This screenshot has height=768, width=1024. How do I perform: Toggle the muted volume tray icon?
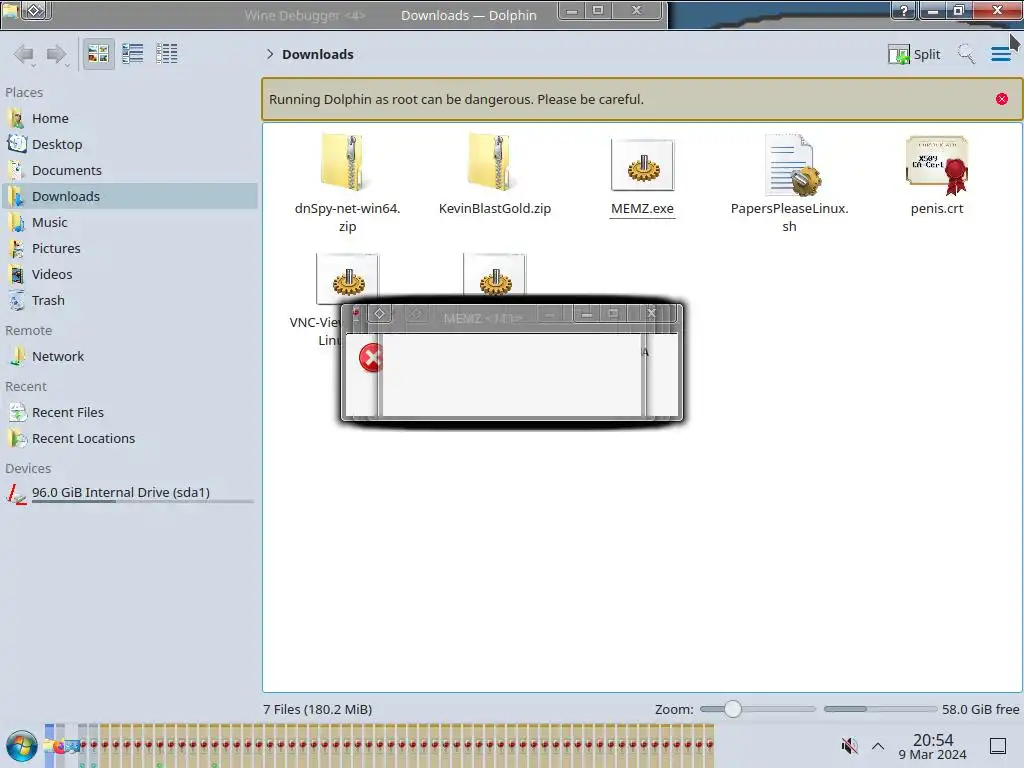(x=849, y=746)
